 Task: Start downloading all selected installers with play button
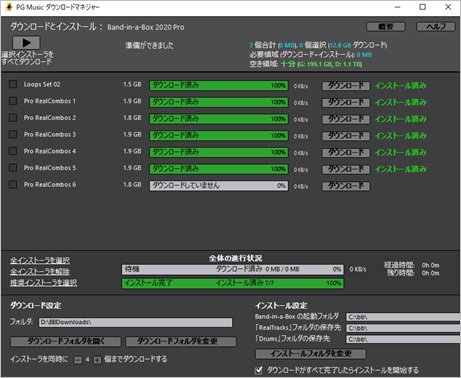[x=26, y=43]
